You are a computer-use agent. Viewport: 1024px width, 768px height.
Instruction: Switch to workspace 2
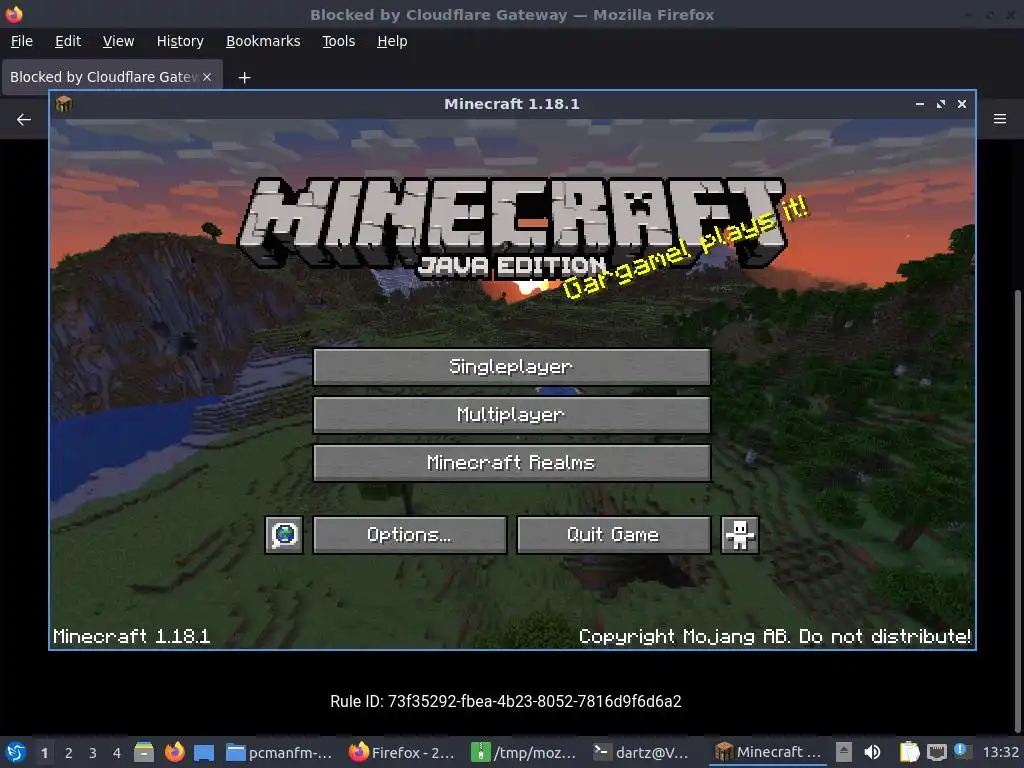pyautogui.click(x=69, y=753)
